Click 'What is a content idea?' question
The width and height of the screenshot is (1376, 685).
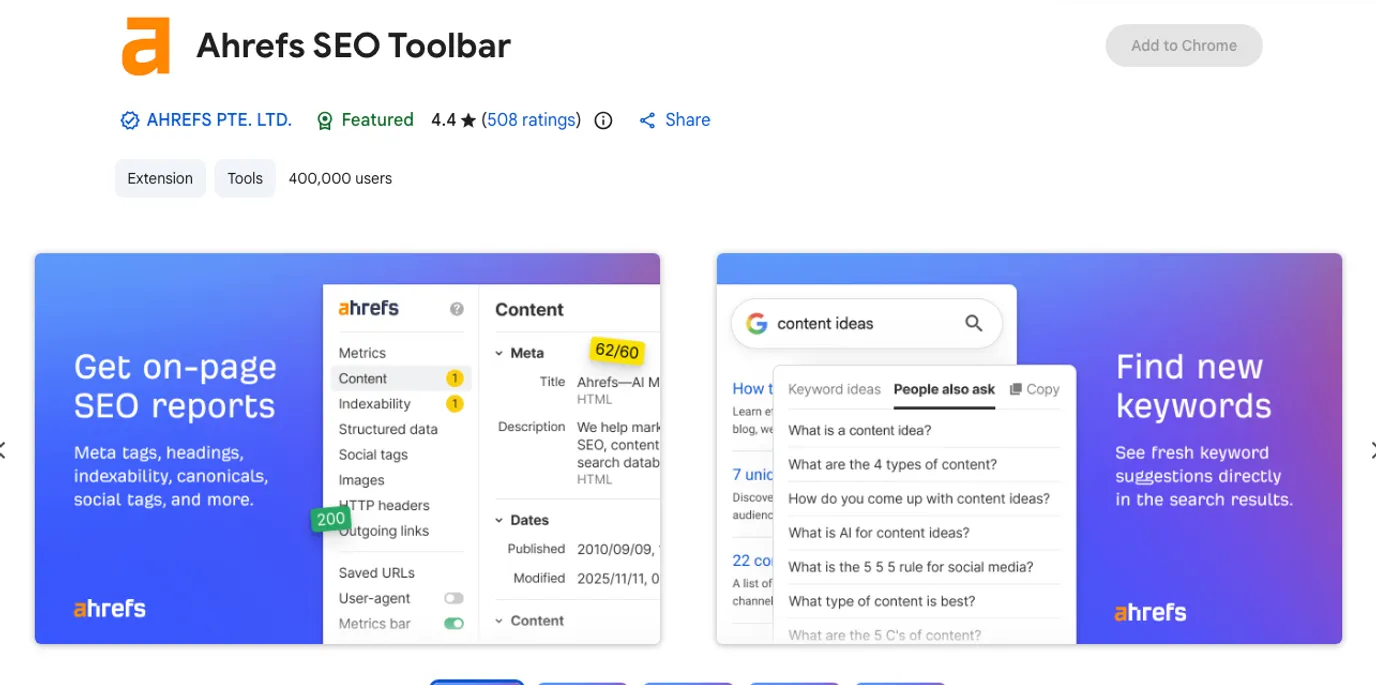[x=860, y=430]
